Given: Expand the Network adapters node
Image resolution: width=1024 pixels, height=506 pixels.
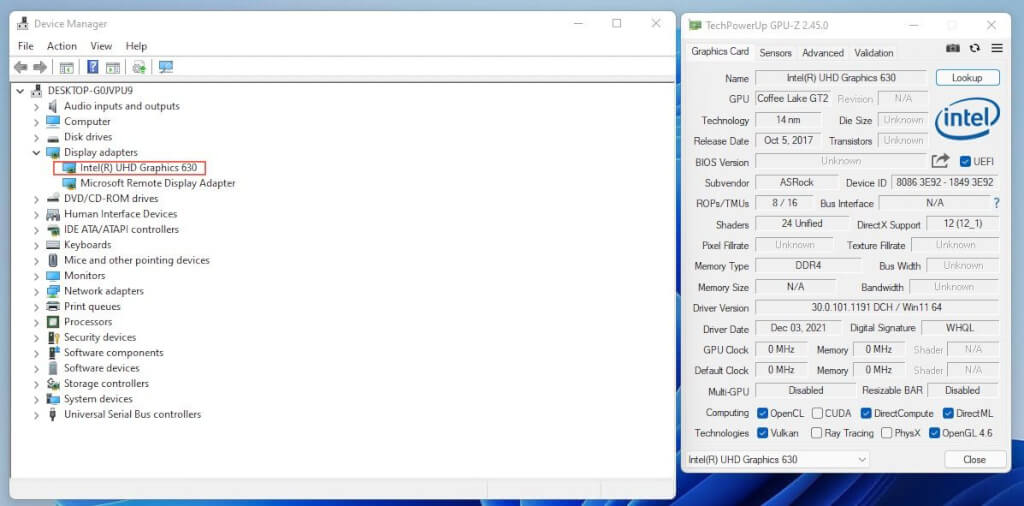Looking at the screenshot, I should coord(37,291).
